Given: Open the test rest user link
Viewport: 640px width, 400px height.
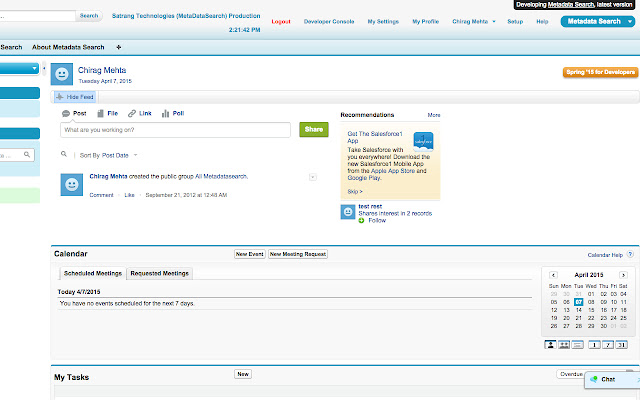Looking at the screenshot, I should click(370, 207).
